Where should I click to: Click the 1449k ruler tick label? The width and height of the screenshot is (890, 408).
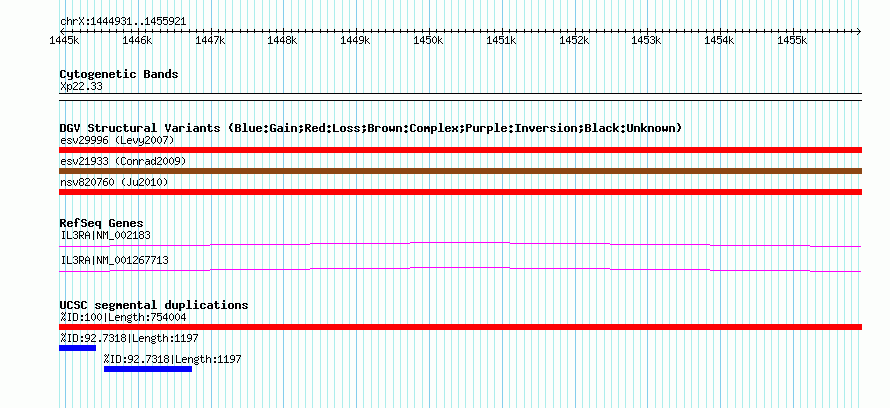355,41
